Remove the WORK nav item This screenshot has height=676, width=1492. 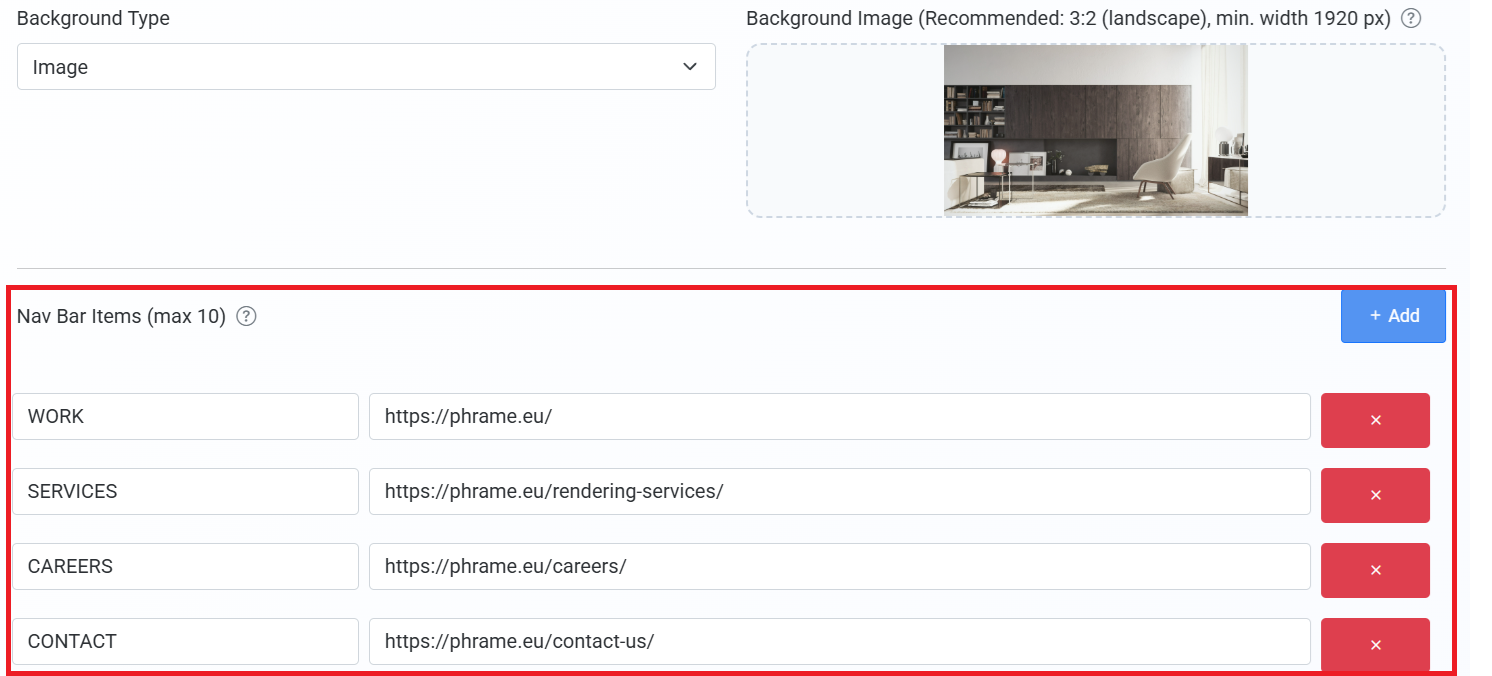click(1375, 420)
